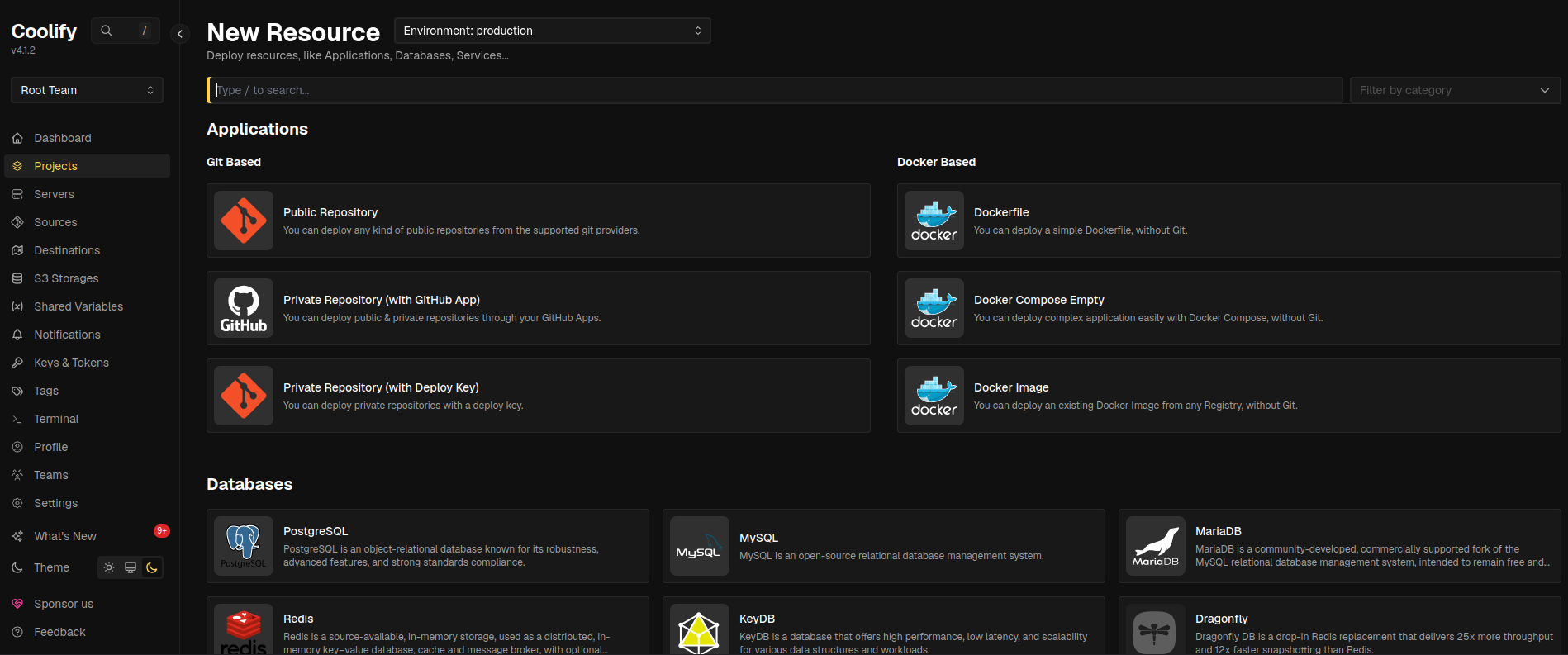The image size is (1568, 655).
Task: Click the Docker logo beside Docker Image
Action: coord(934,396)
